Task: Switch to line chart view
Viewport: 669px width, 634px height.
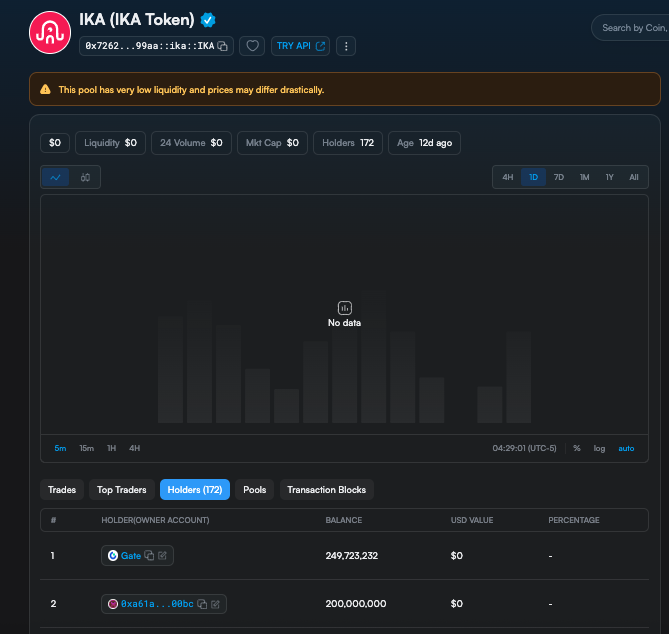Action: [55, 177]
